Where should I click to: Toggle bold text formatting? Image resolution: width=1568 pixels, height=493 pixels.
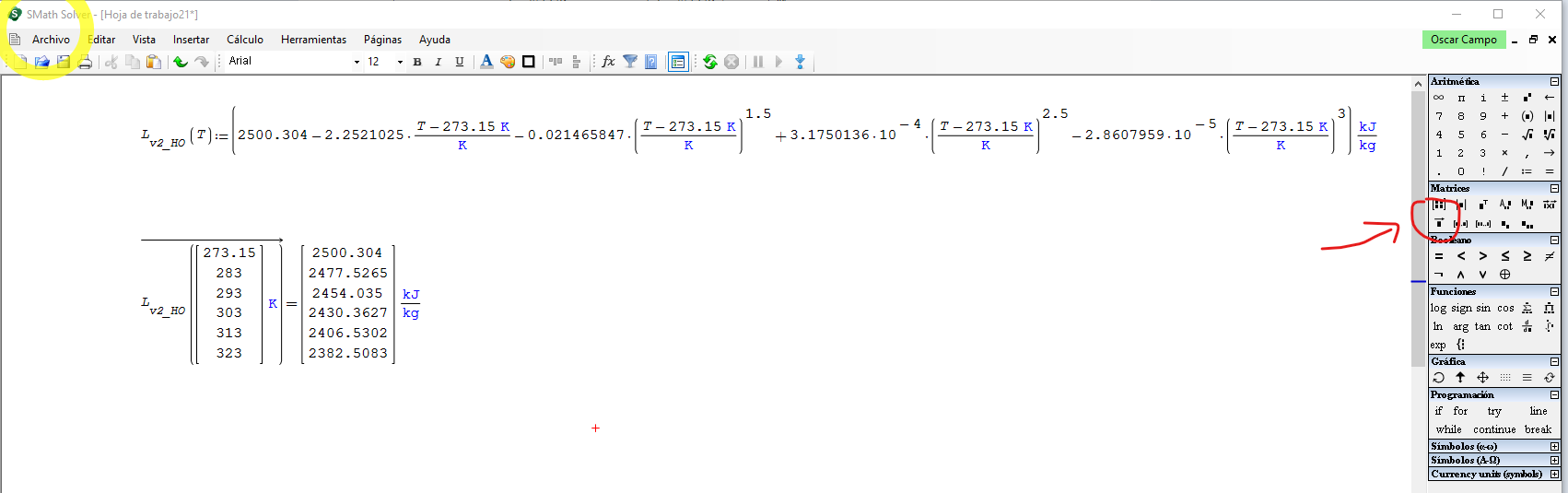(x=417, y=62)
